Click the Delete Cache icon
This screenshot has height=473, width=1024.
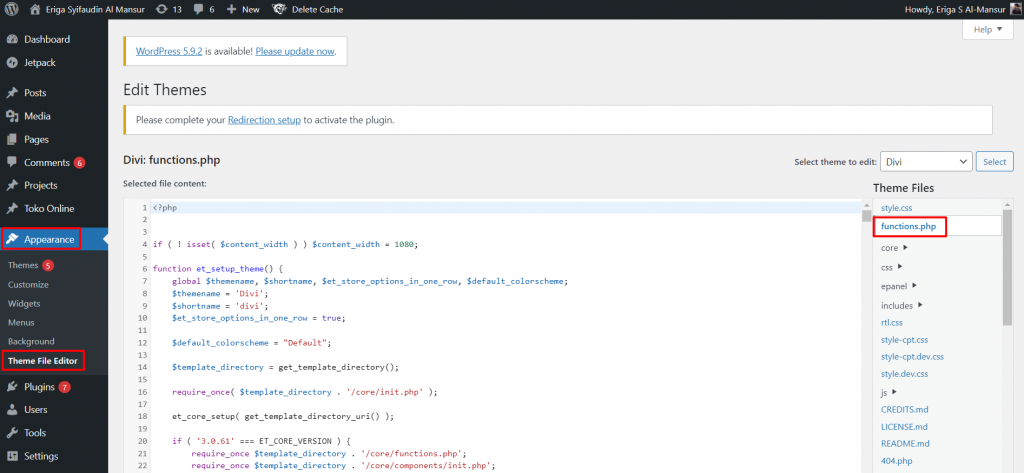[279, 9]
